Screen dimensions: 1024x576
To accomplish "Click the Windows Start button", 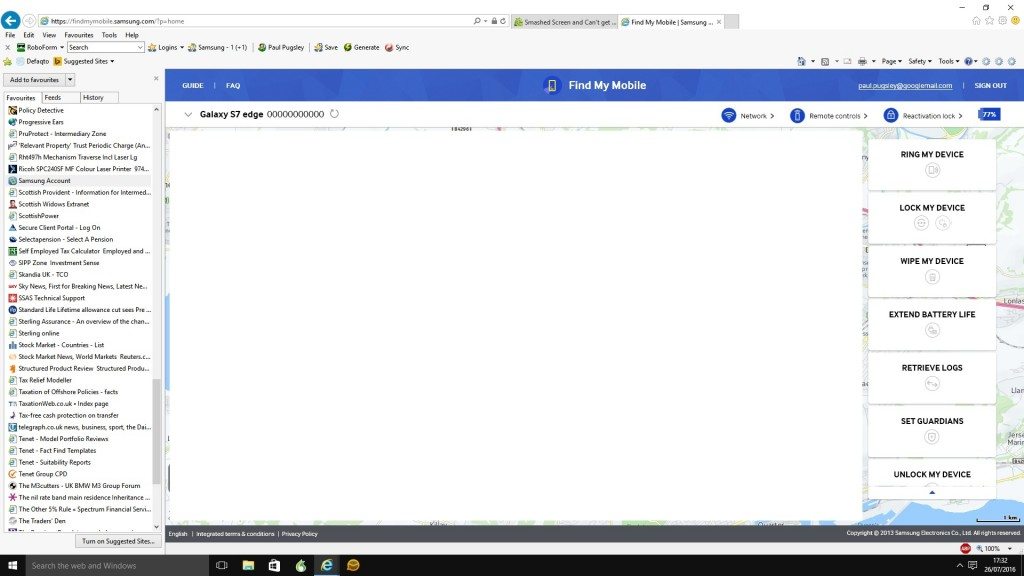I will click(12, 565).
